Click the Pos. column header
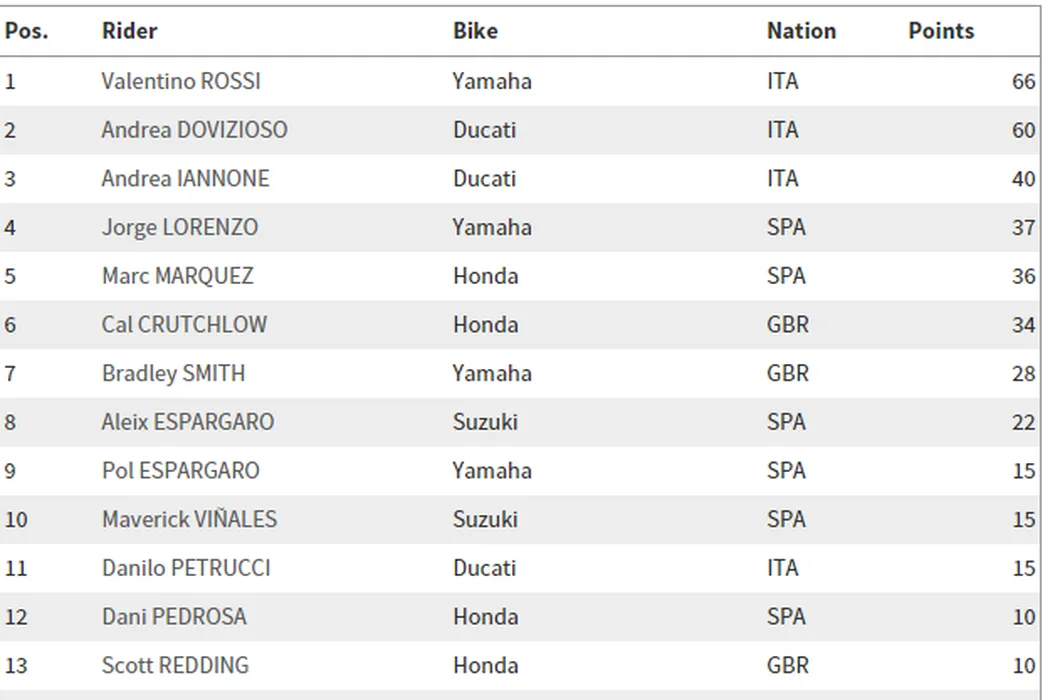The height and width of the screenshot is (700, 1050). tap(26, 31)
